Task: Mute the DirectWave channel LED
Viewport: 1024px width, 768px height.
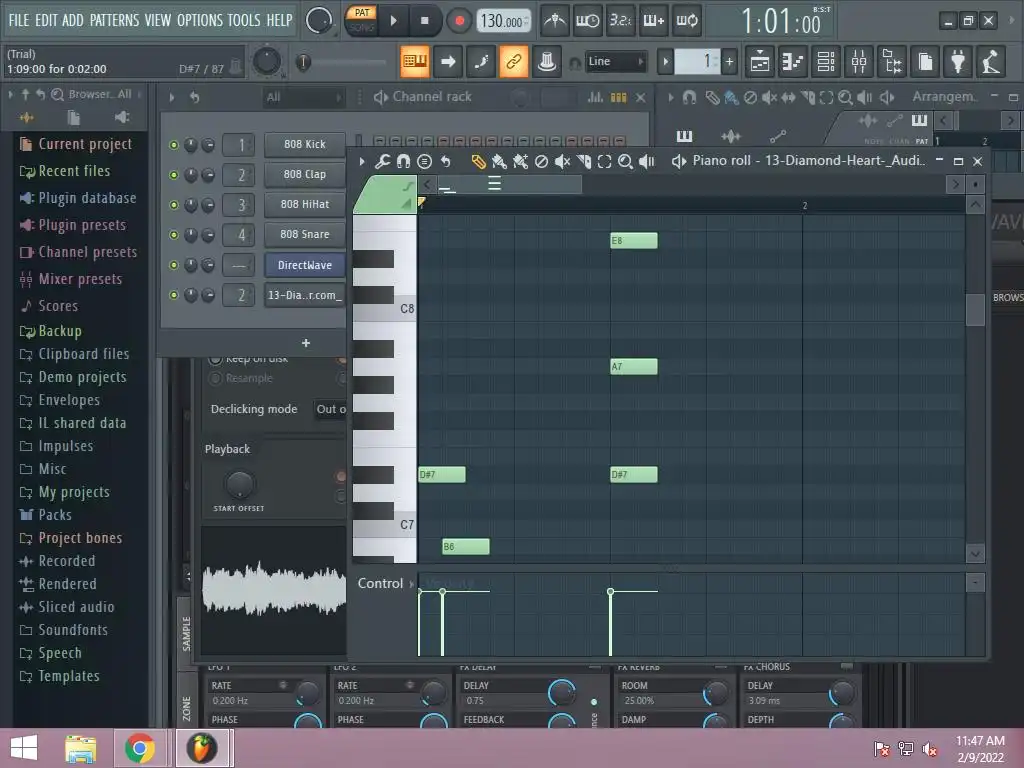Action: 174,265
